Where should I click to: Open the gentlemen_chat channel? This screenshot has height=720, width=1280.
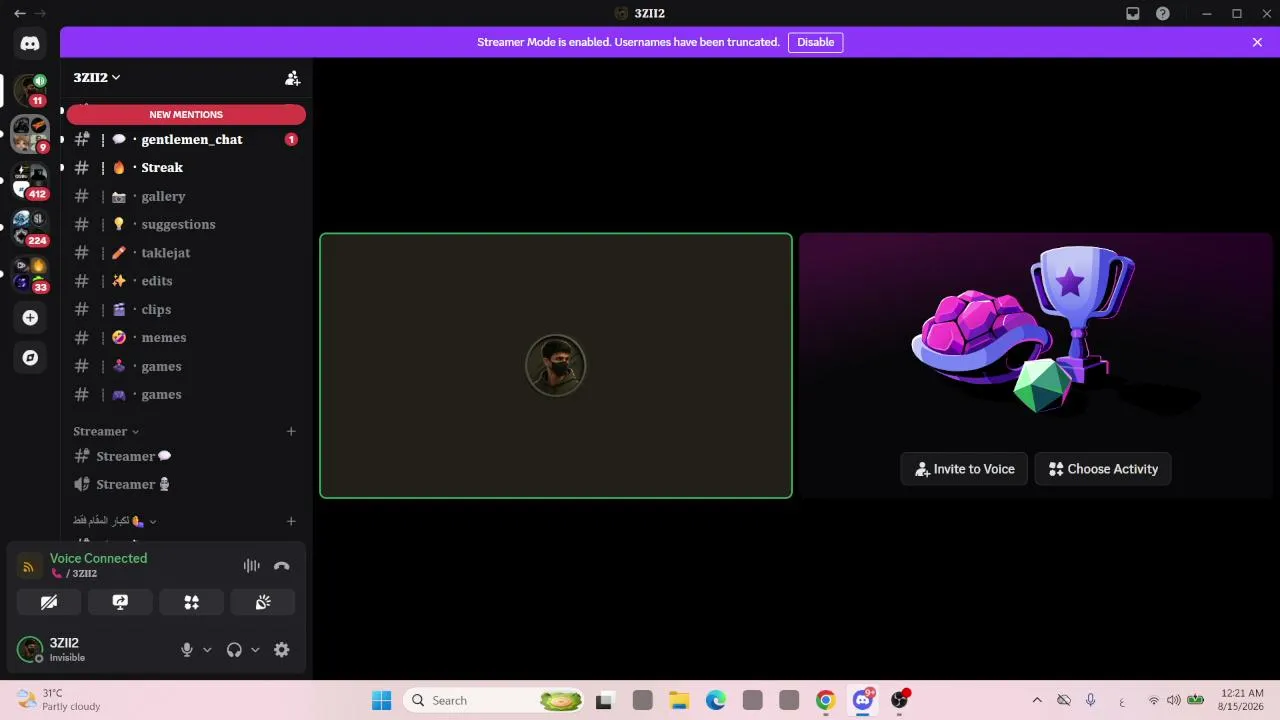[x=186, y=139]
